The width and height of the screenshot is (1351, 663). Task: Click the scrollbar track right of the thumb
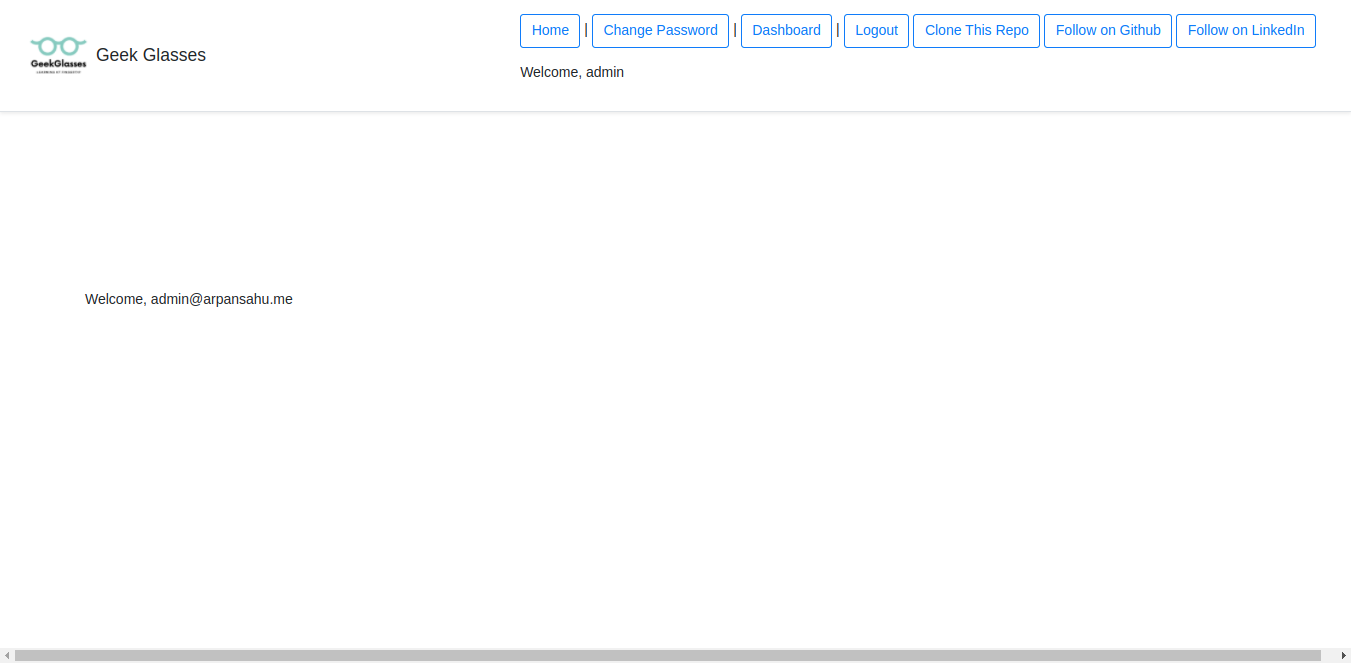point(1328,656)
